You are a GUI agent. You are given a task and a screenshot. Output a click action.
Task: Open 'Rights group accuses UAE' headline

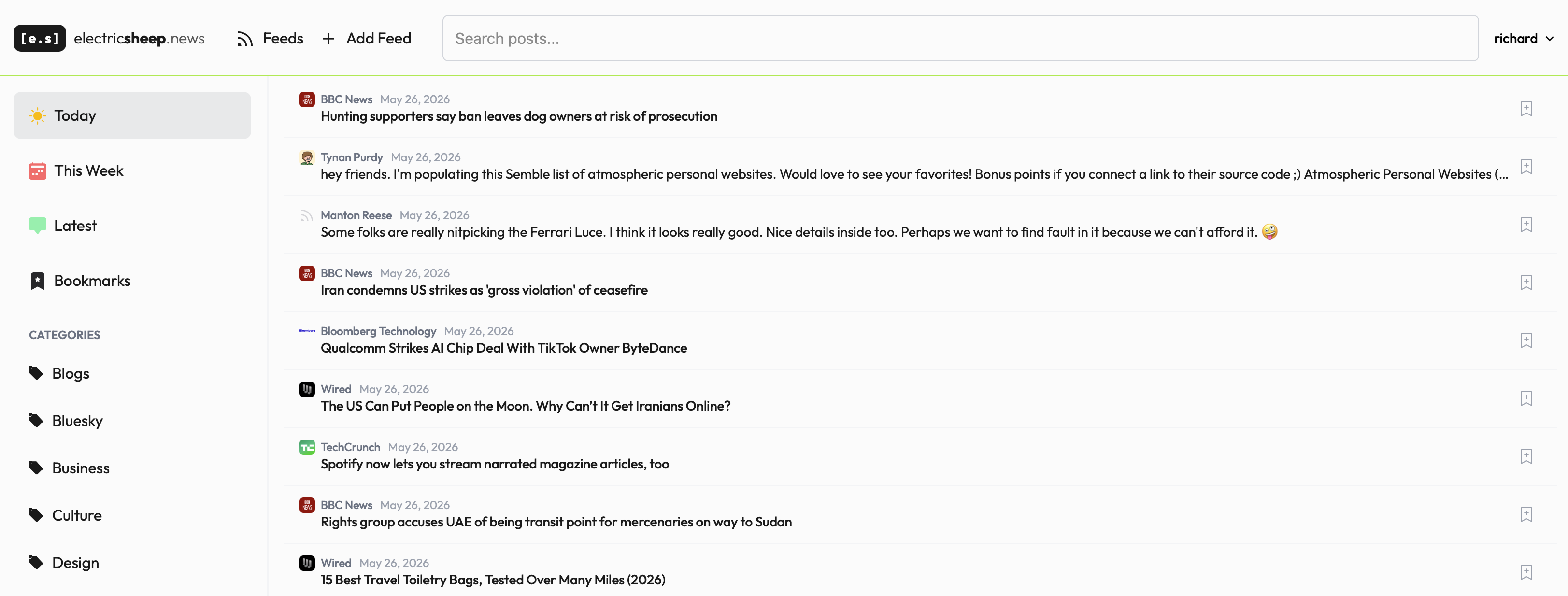click(x=556, y=522)
